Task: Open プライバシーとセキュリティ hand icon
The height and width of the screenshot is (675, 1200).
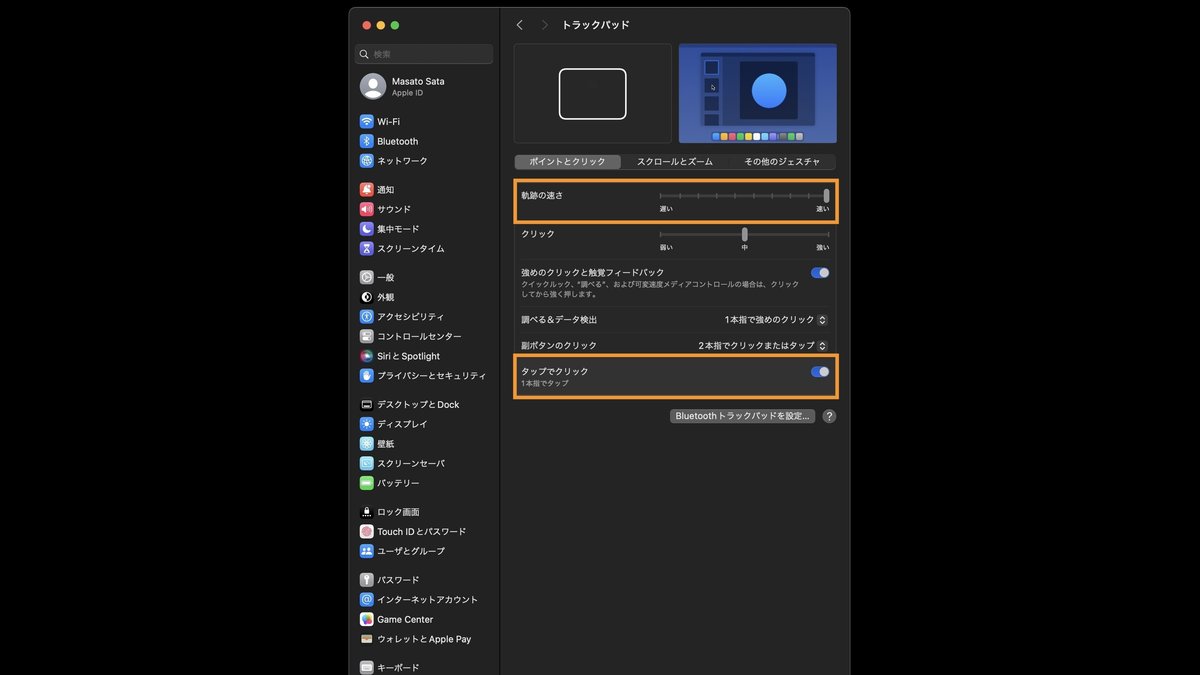Action: point(367,375)
